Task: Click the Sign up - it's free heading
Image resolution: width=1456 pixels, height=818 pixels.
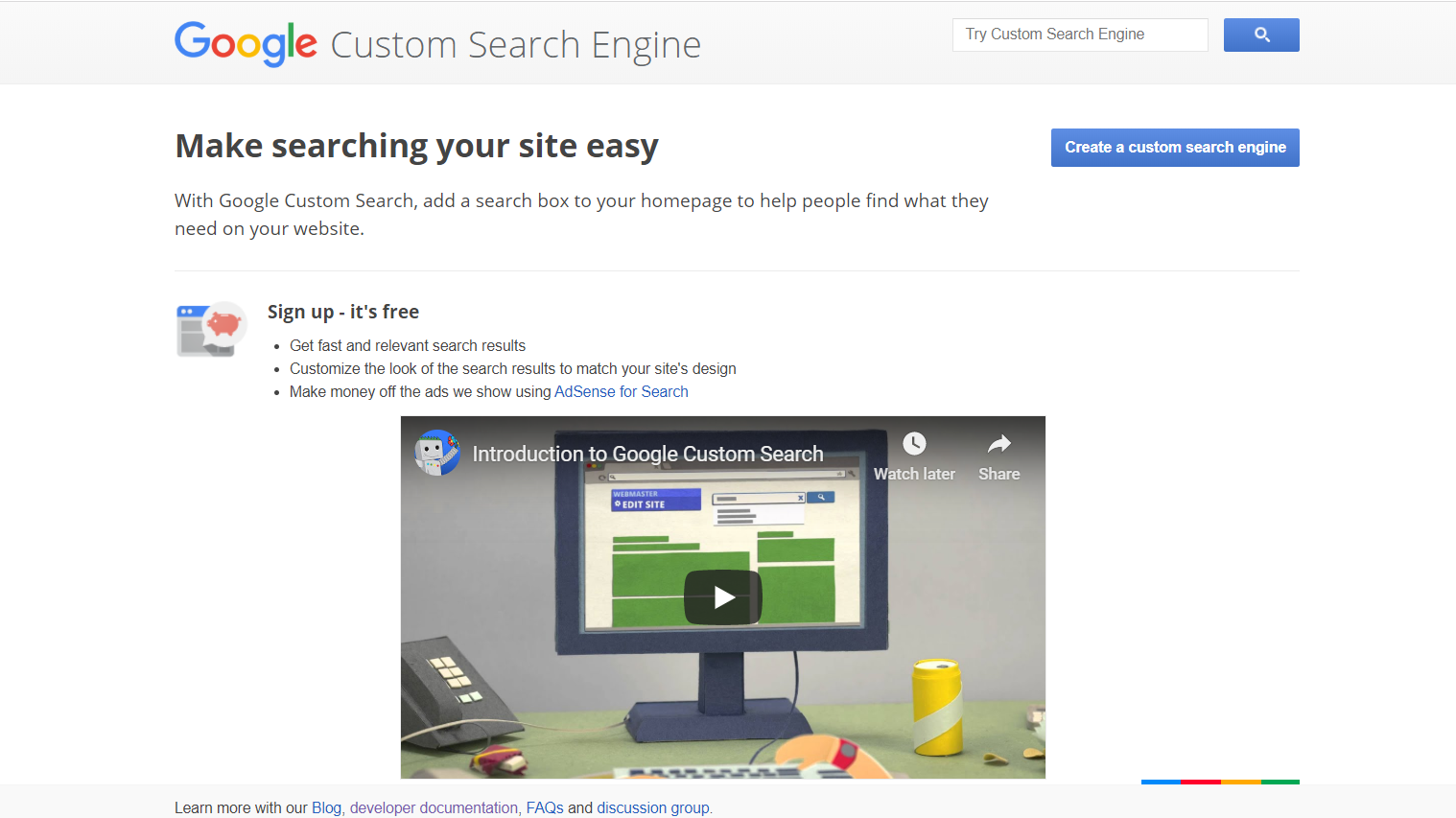Action: point(343,312)
